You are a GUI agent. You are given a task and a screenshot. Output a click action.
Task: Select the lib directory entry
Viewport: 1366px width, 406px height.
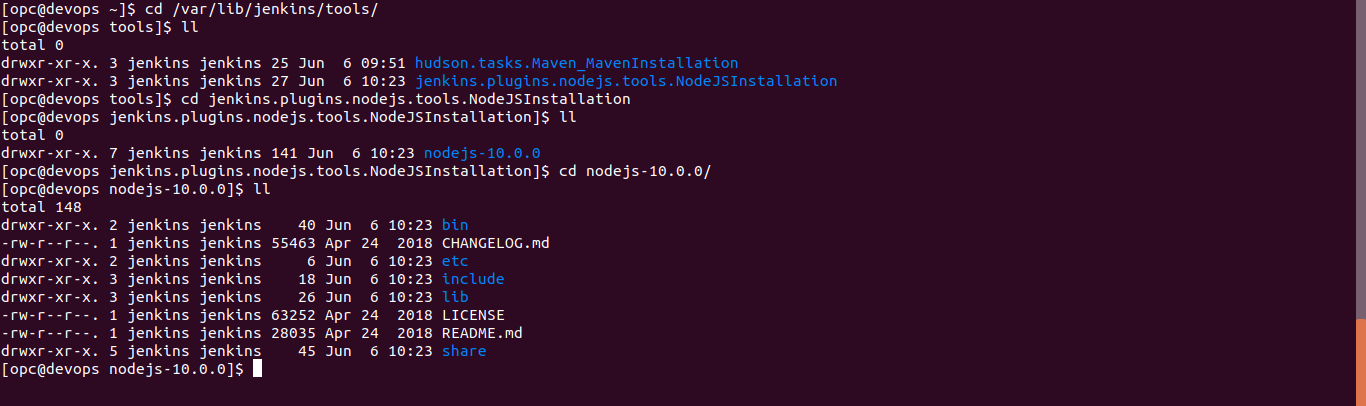click(x=455, y=297)
